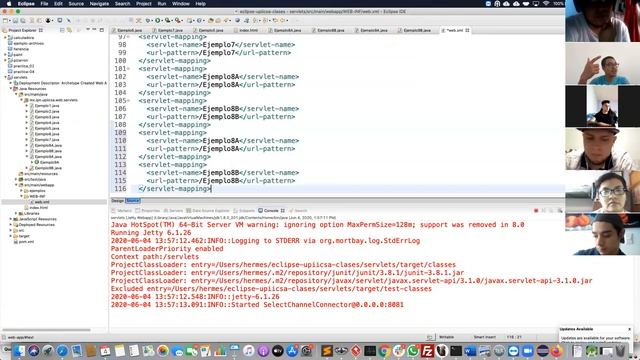Collapse servlet-mapping fold at line 101
The width and height of the screenshot is (640, 360).
(129, 69)
